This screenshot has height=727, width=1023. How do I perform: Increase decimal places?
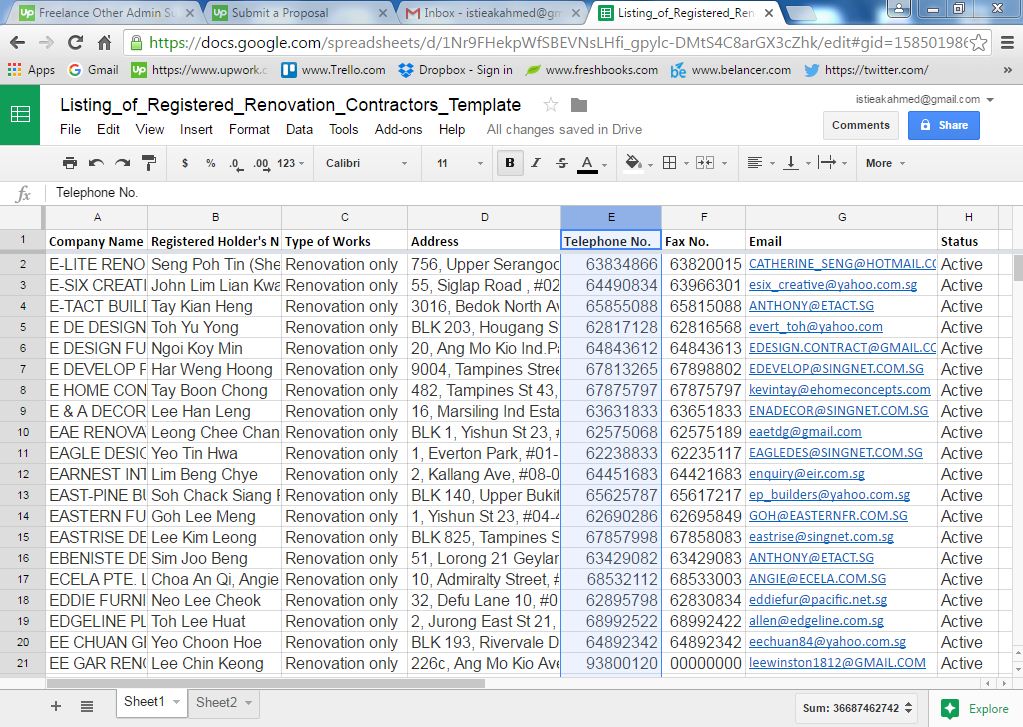[262, 163]
